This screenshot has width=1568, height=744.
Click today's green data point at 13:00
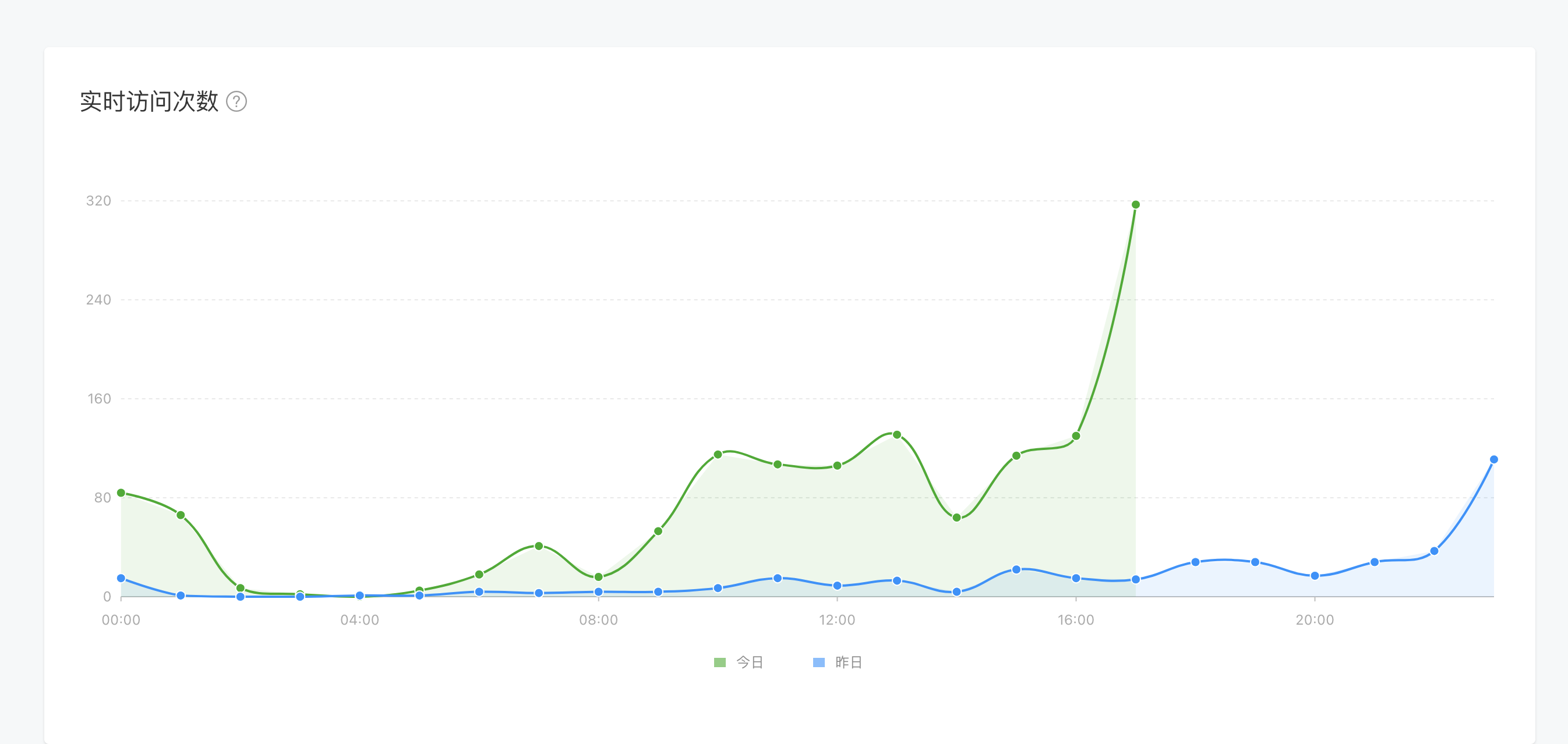[x=896, y=434]
